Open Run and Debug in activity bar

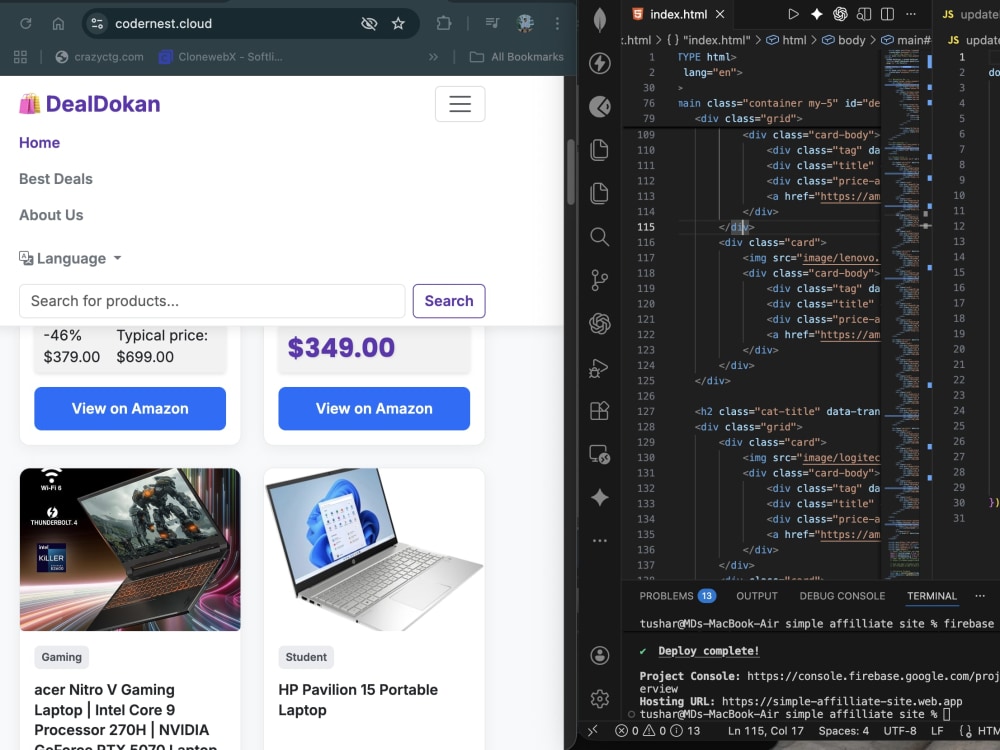599,368
